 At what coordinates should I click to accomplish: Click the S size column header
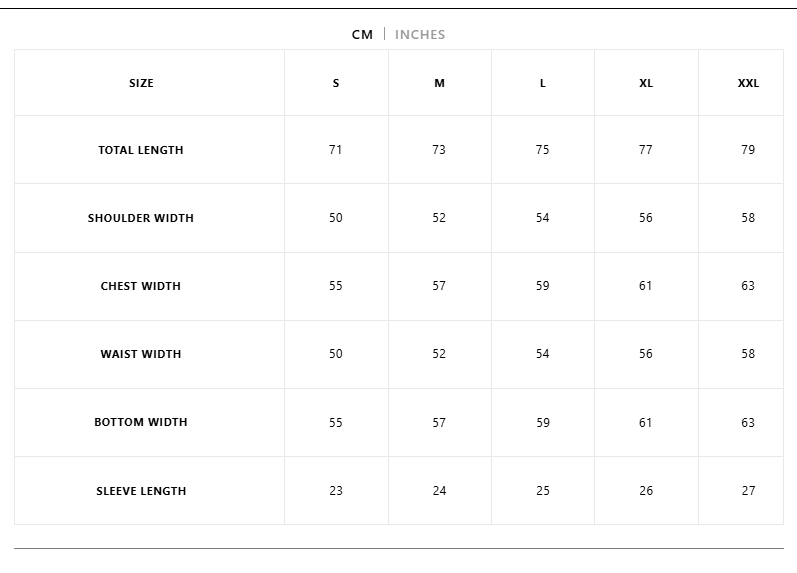[x=336, y=83]
